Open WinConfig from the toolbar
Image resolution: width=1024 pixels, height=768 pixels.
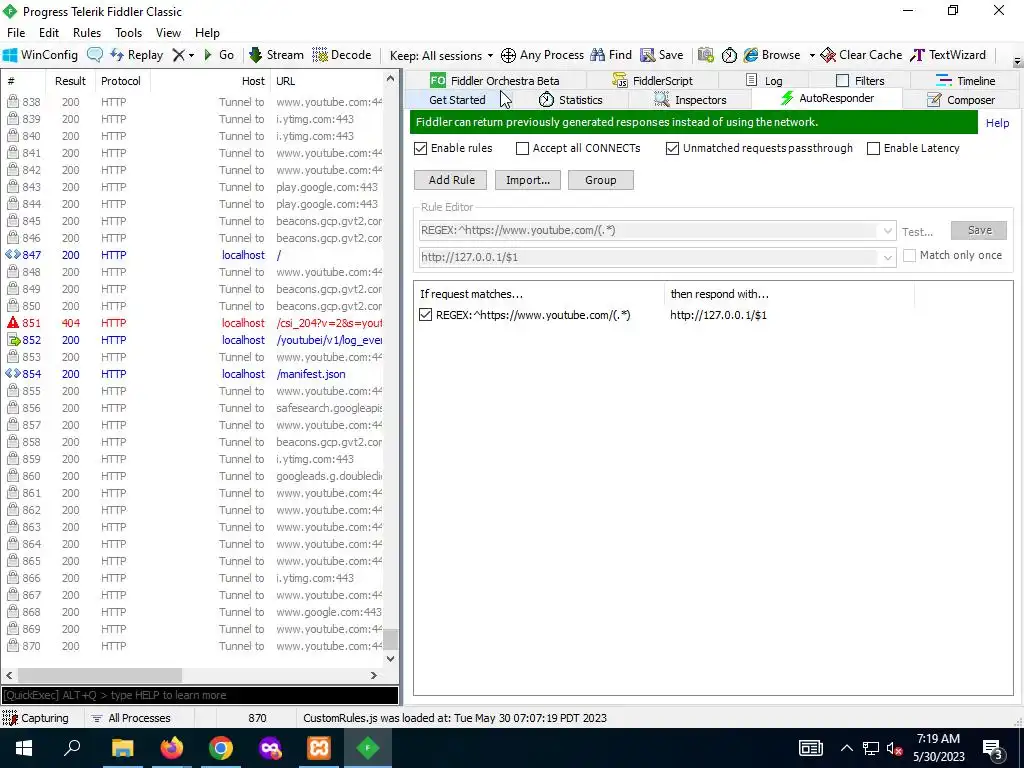pyautogui.click(x=40, y=55)
